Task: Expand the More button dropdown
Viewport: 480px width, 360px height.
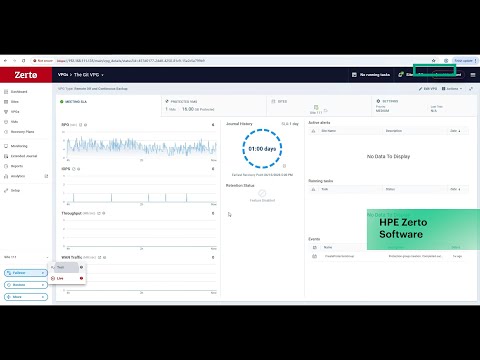Action: point(43,297)
